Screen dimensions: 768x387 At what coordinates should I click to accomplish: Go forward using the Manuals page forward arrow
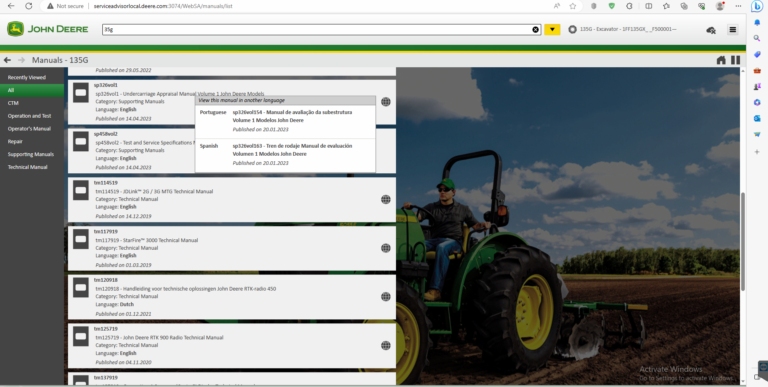pyautogui.click(x=21, y=60)
